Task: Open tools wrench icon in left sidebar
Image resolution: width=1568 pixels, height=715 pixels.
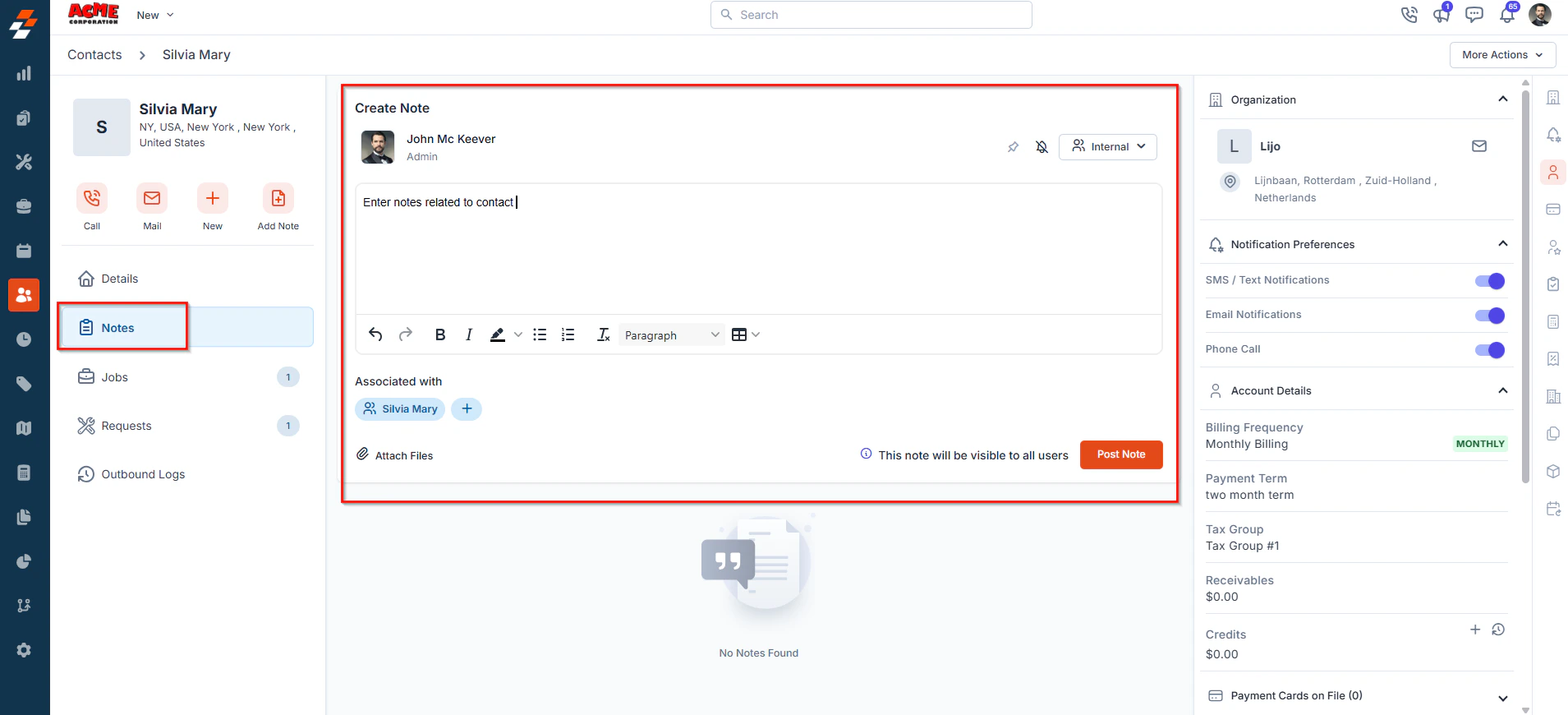Action: pos(24,162)
